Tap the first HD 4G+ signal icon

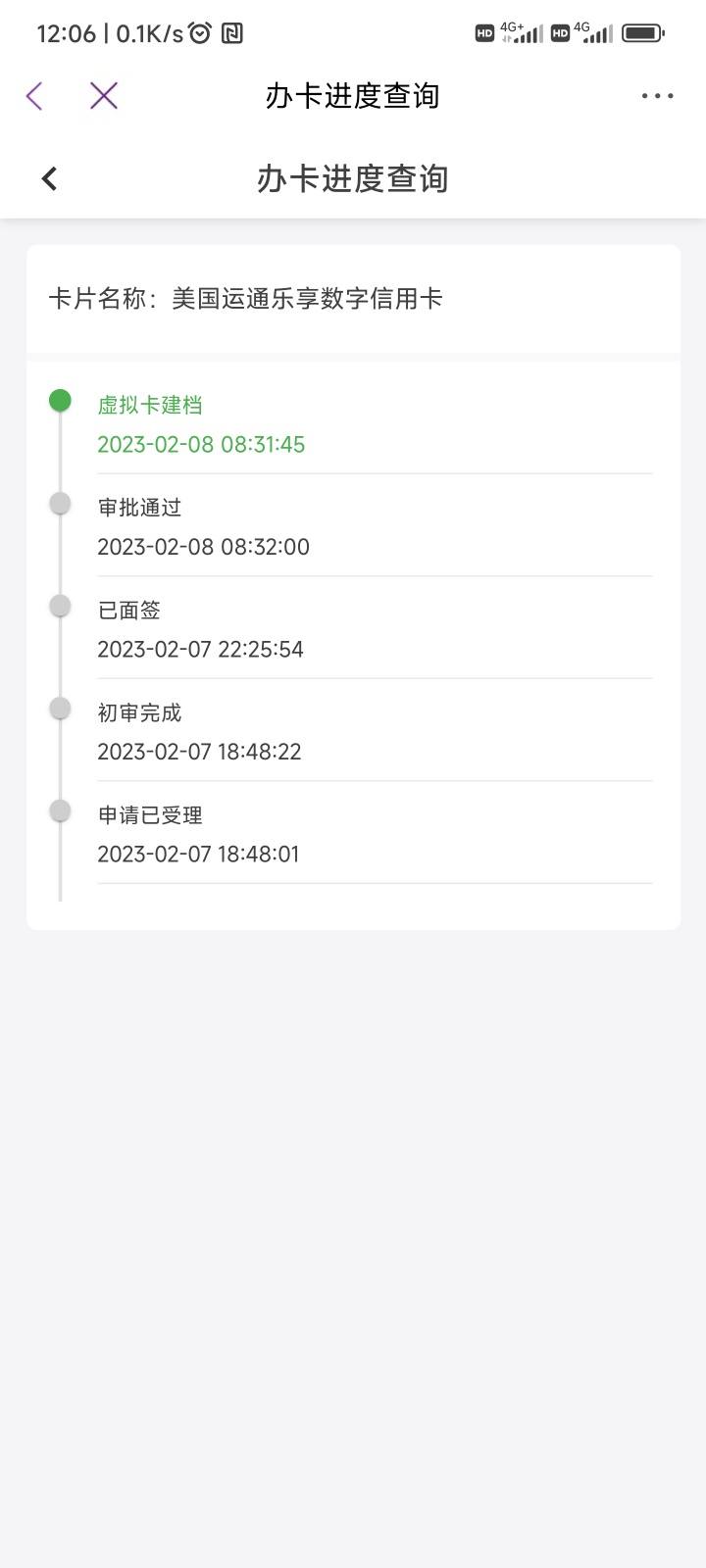[x=509, y=33]
